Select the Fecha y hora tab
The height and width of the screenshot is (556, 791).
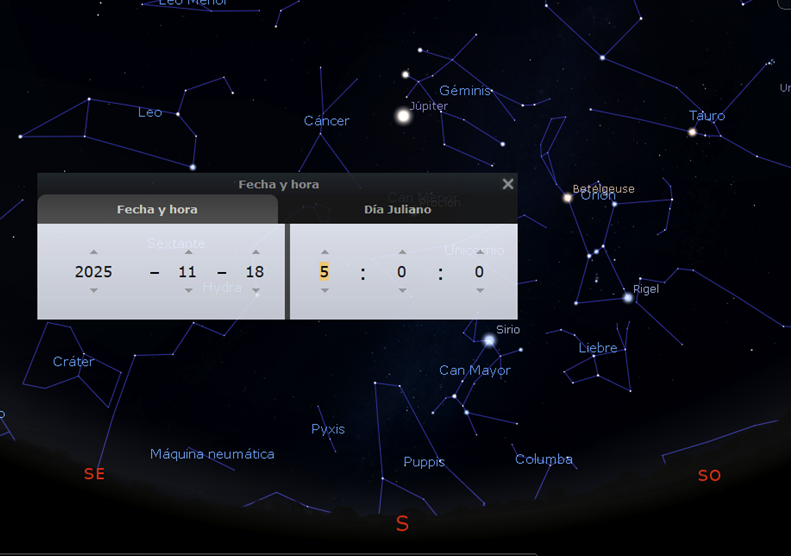(x=157, y=210)
